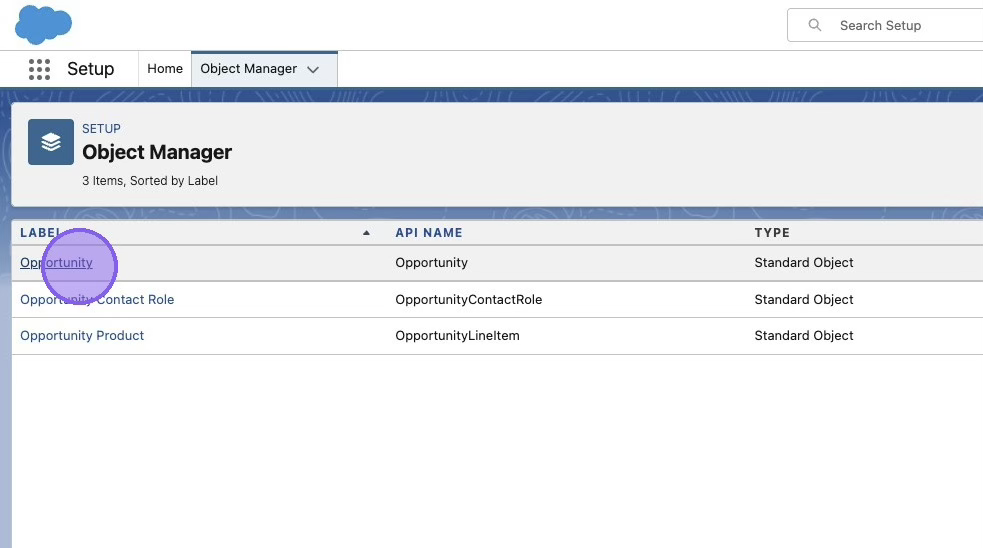Viewport: 983px width, 548px height.
Task: Sort by the Label ascending arrow
Action: tap(366, 233)
